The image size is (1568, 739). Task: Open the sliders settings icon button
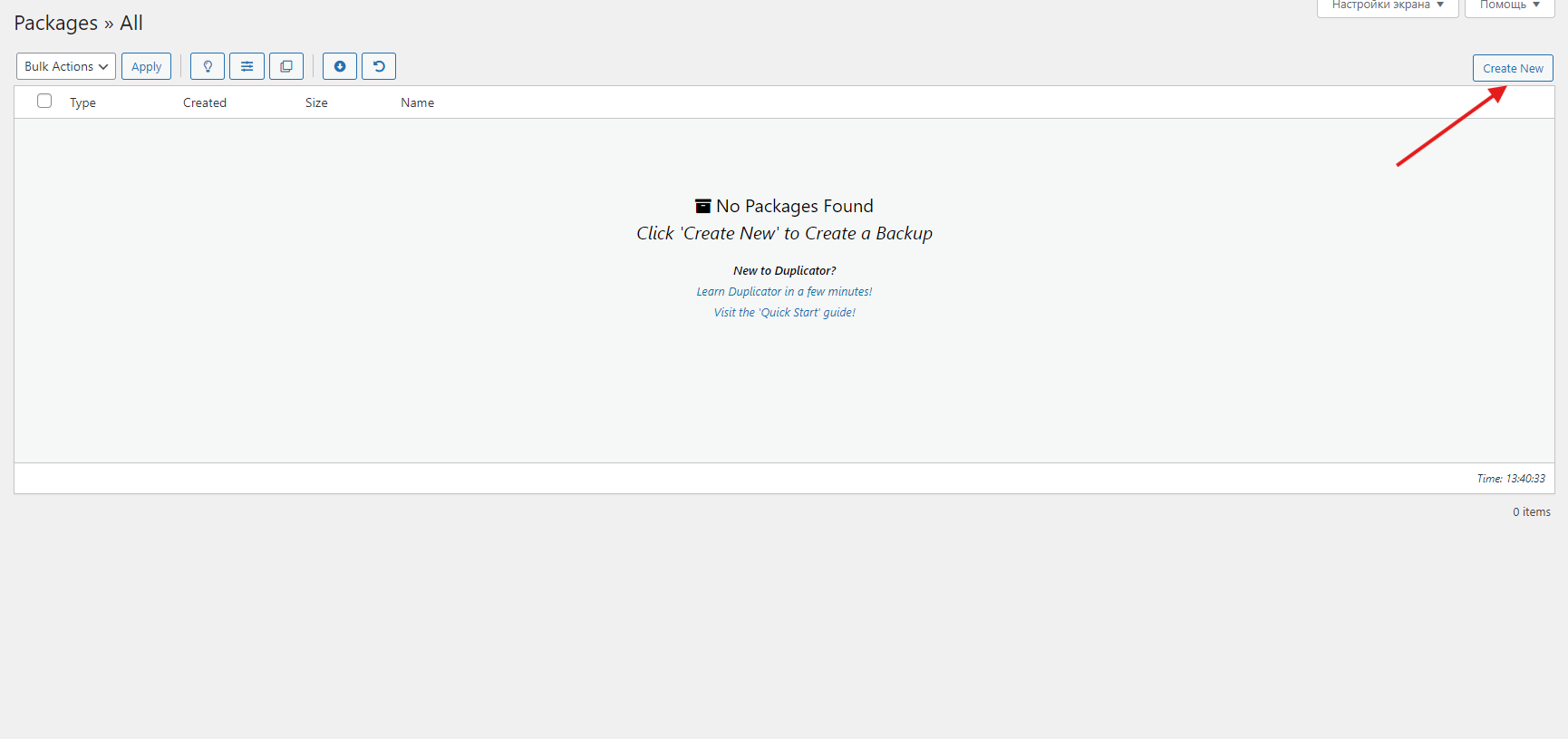tap(247, 66)
